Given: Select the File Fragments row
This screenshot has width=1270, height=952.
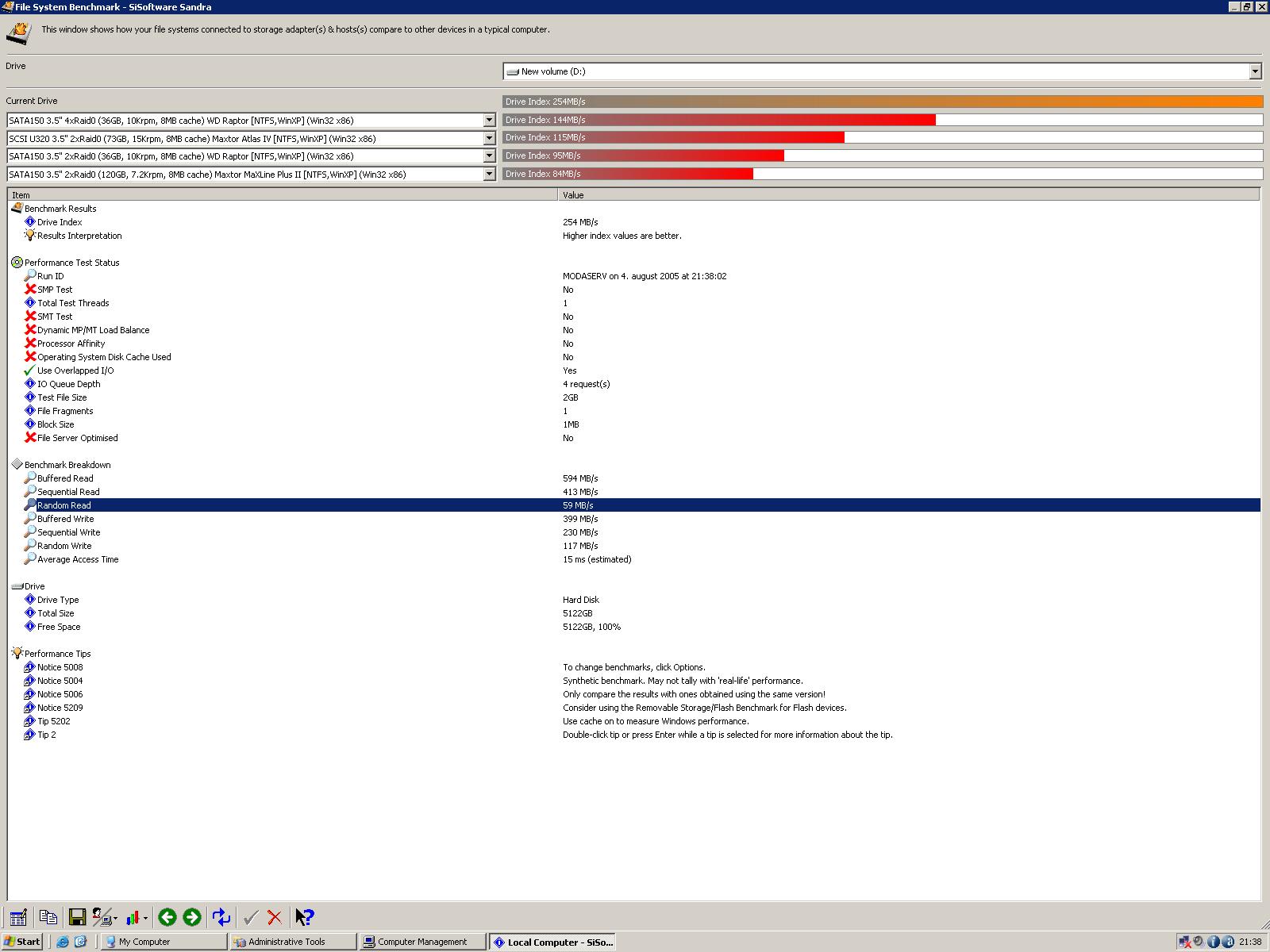Looking at the screenshot, I should click(x=634, y=411).
